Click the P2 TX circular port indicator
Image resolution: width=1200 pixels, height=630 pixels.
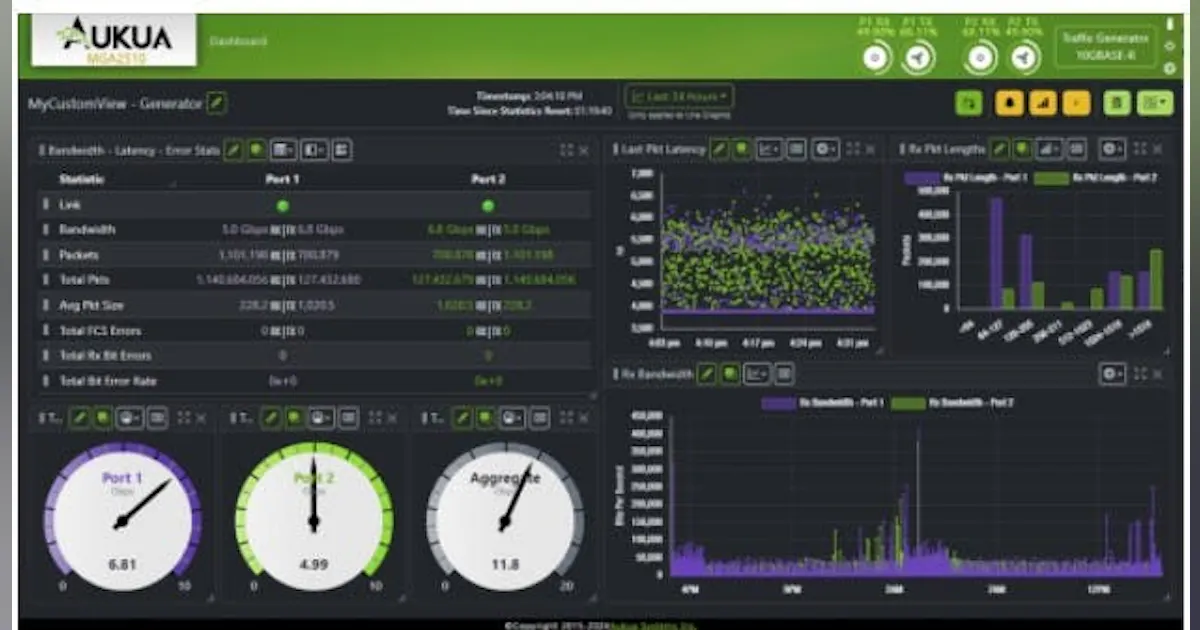1023,59
